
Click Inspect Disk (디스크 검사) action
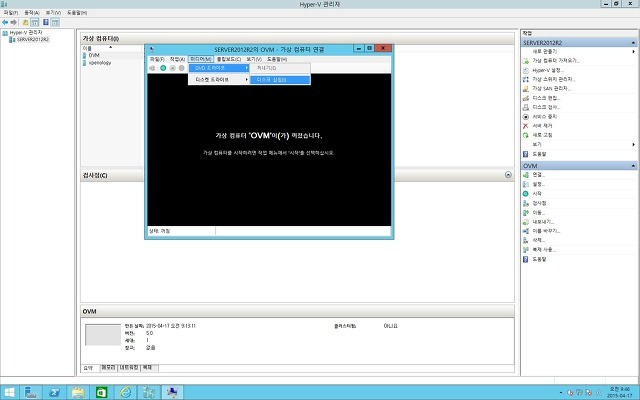546,107
